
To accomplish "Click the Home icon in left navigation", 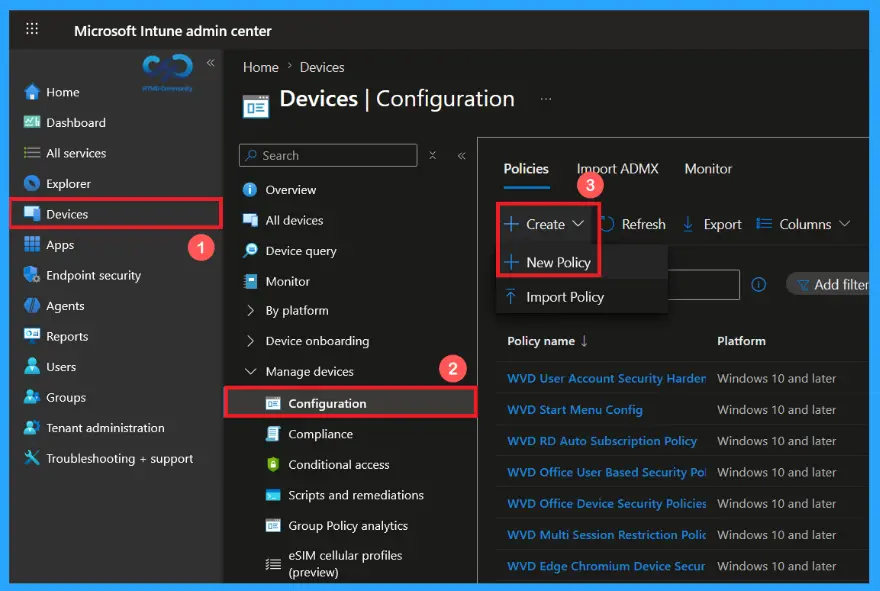I will [32, 91].
